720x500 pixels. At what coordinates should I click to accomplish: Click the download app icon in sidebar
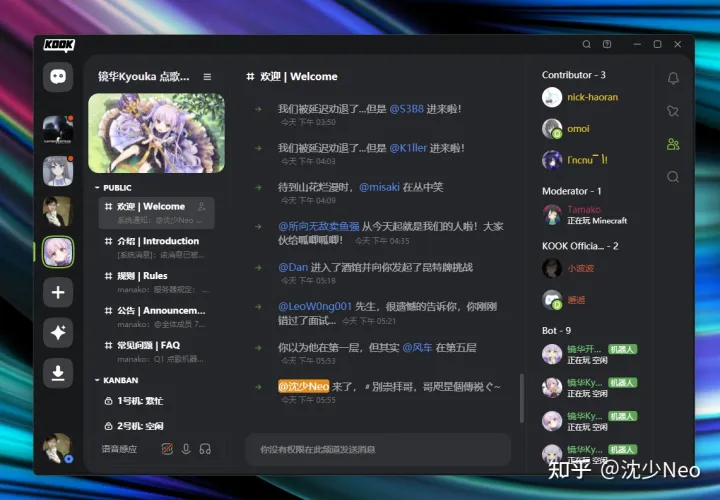click(x=58, y=373)
